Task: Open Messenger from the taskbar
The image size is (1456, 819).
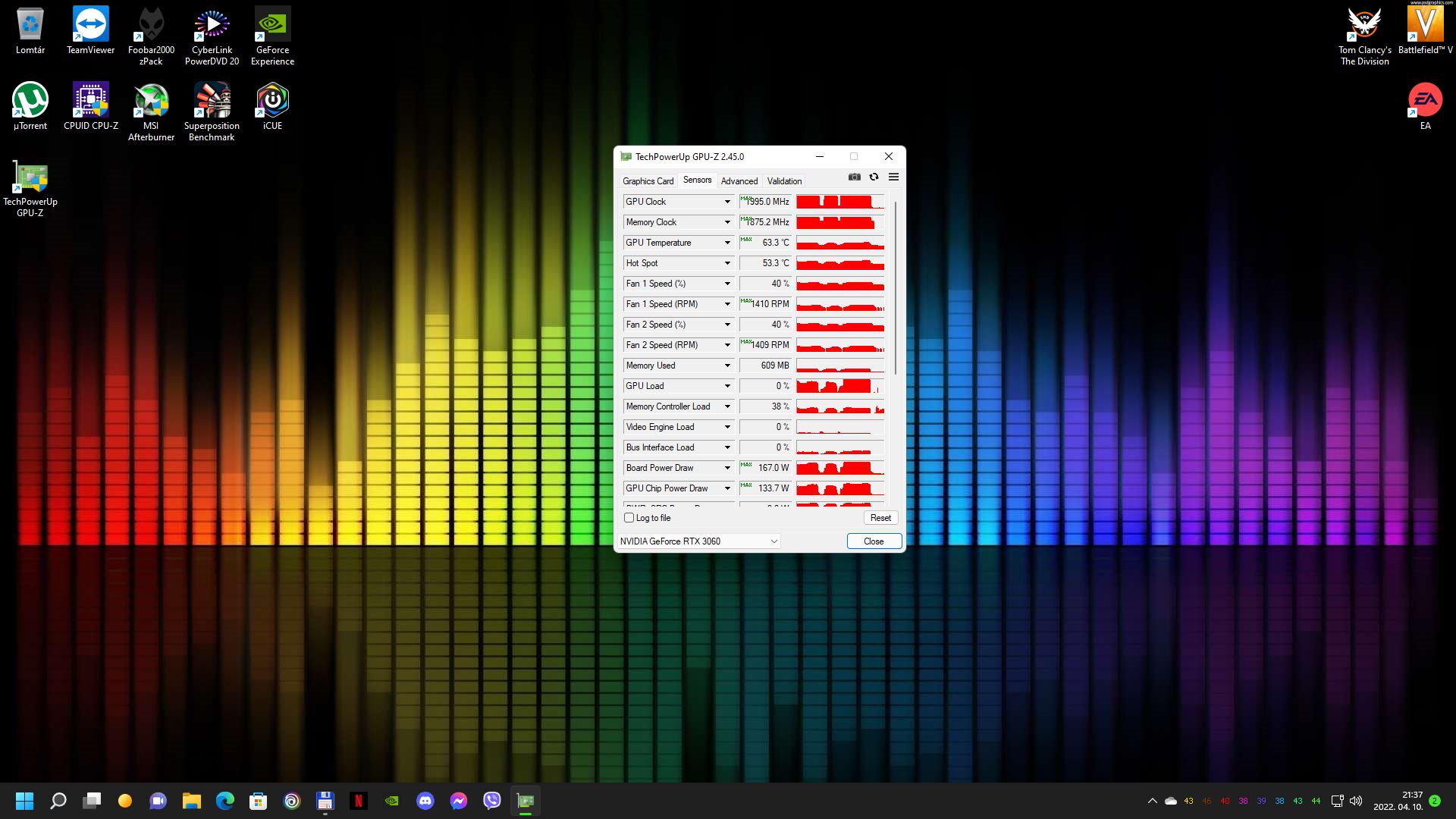Action: tap(459, 801)
